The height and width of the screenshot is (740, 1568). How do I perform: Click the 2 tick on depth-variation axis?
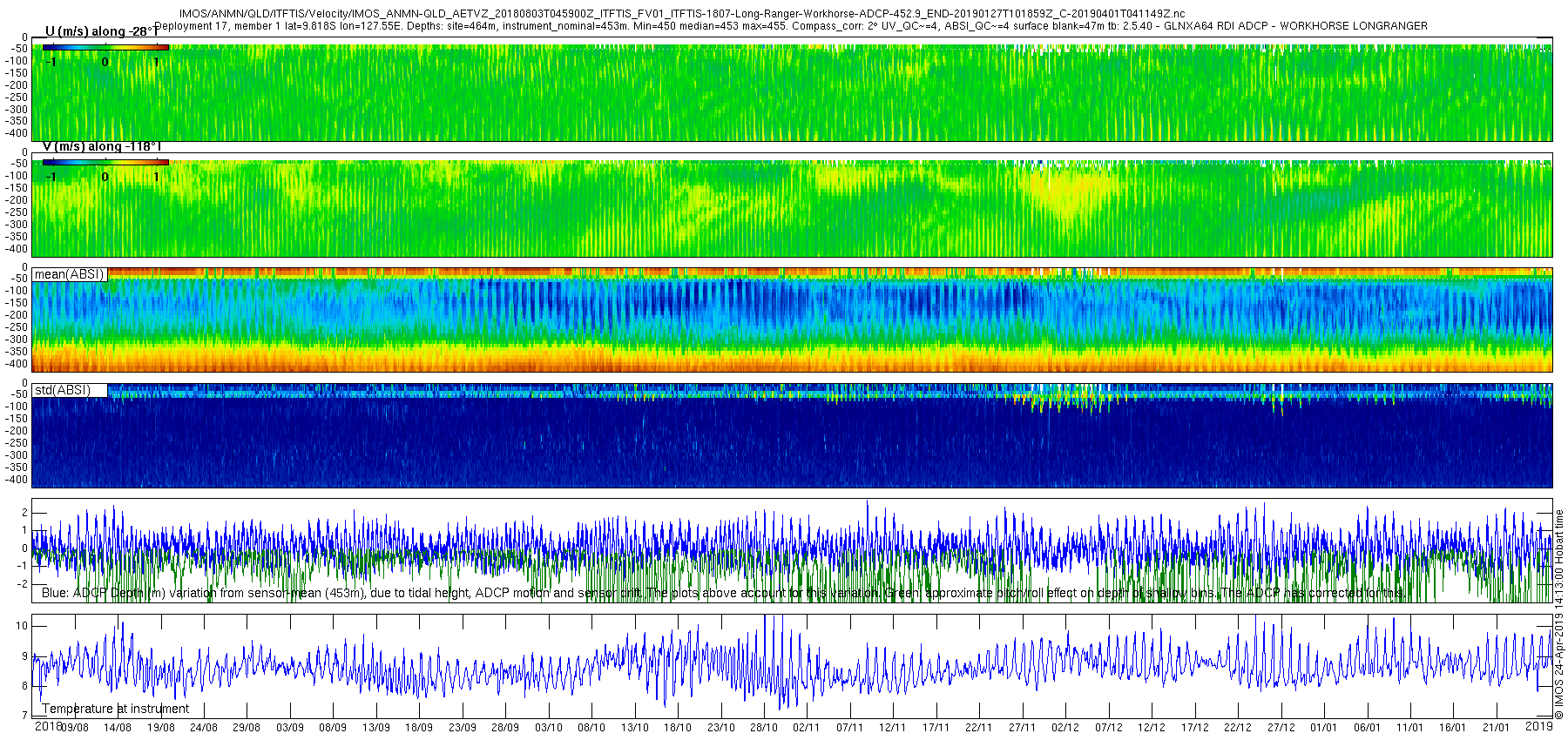pos(24,513)
